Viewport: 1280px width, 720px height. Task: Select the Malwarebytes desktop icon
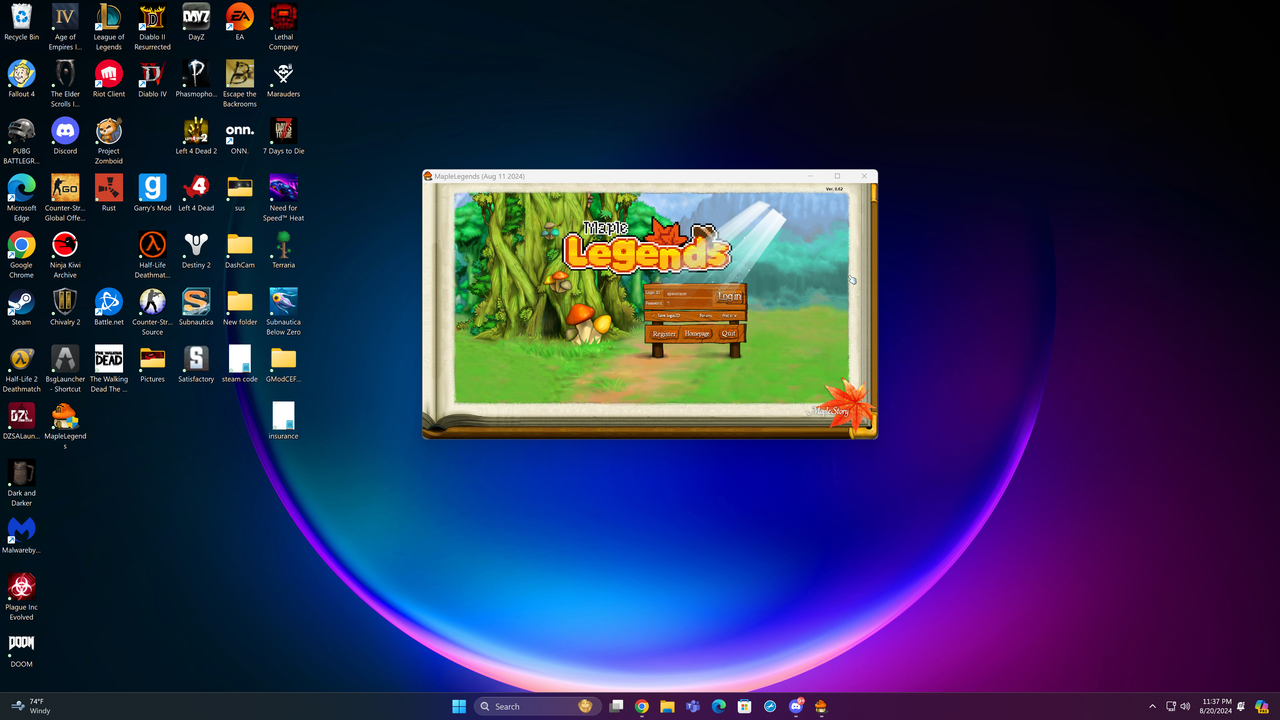click(x=21, y=535)
